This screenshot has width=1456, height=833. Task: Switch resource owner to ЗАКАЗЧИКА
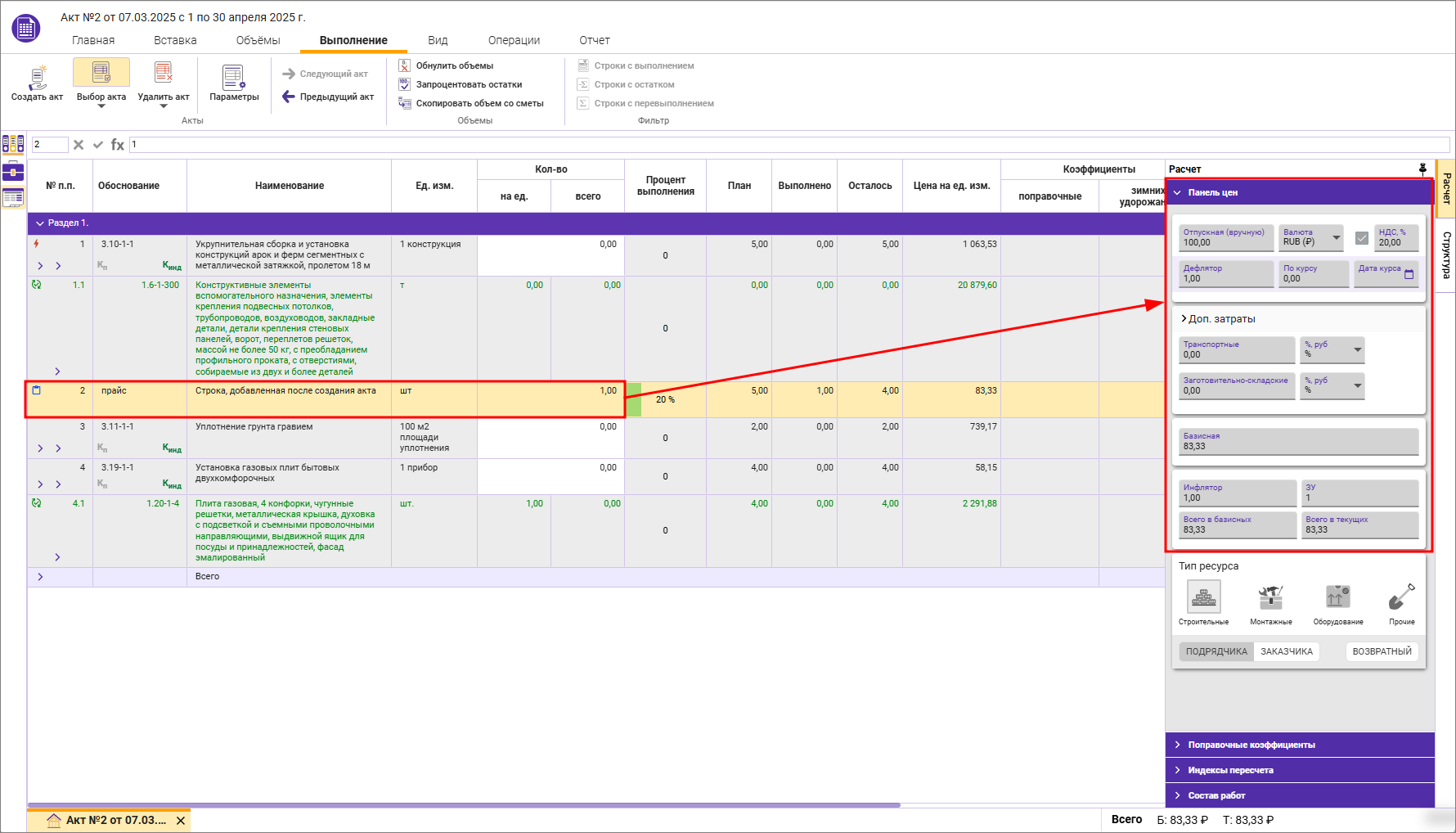tap(1286, 651)
